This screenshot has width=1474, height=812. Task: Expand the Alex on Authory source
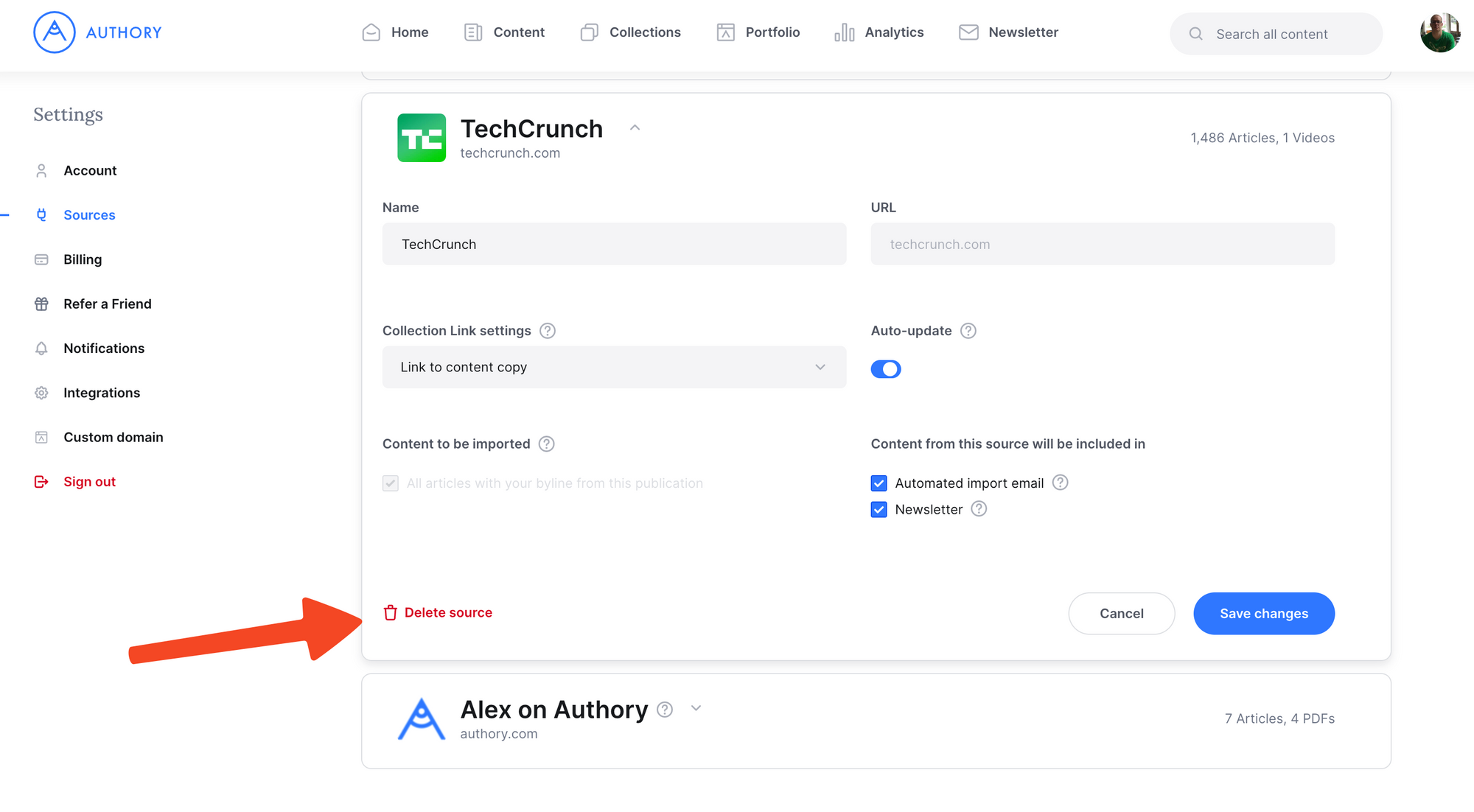click(x=696, y=709)
